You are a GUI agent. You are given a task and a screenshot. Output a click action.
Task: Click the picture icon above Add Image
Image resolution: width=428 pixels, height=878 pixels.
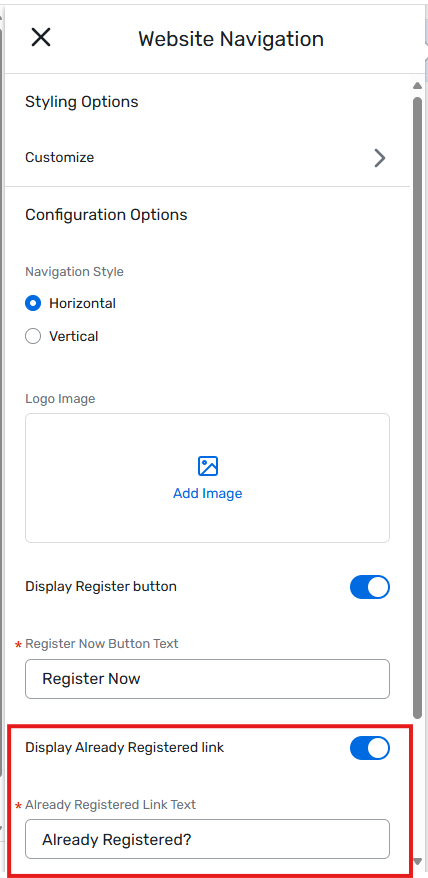point(208,466)
